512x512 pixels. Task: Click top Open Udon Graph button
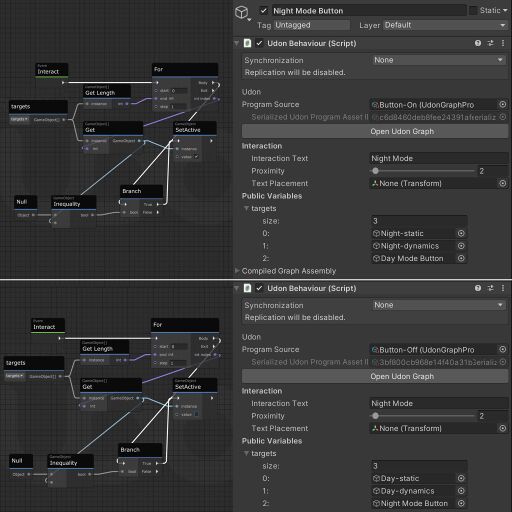375,131
